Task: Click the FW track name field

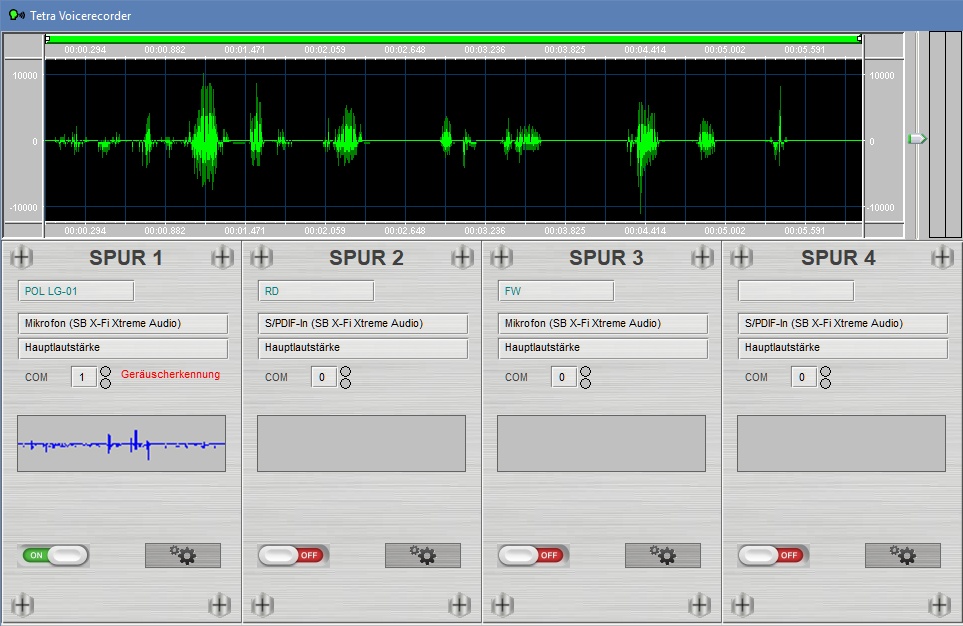Action: [556, 291]
